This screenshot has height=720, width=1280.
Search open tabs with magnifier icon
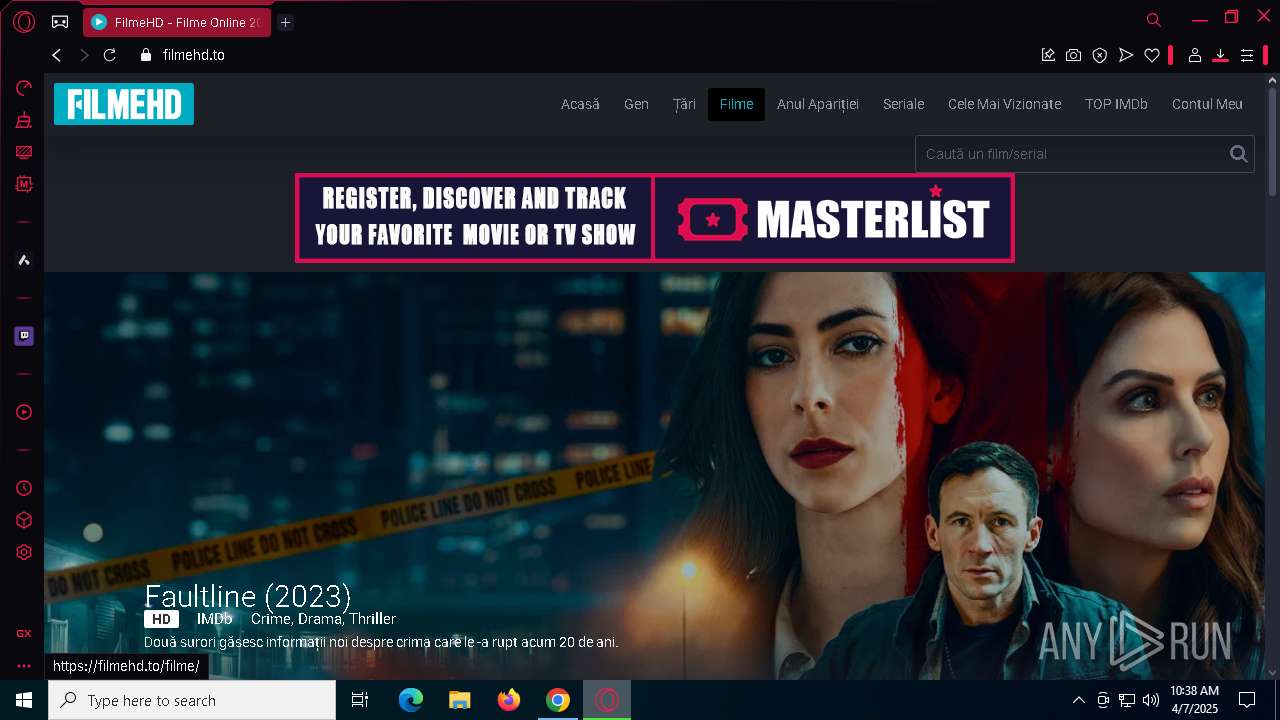[x=1153, y=19]
